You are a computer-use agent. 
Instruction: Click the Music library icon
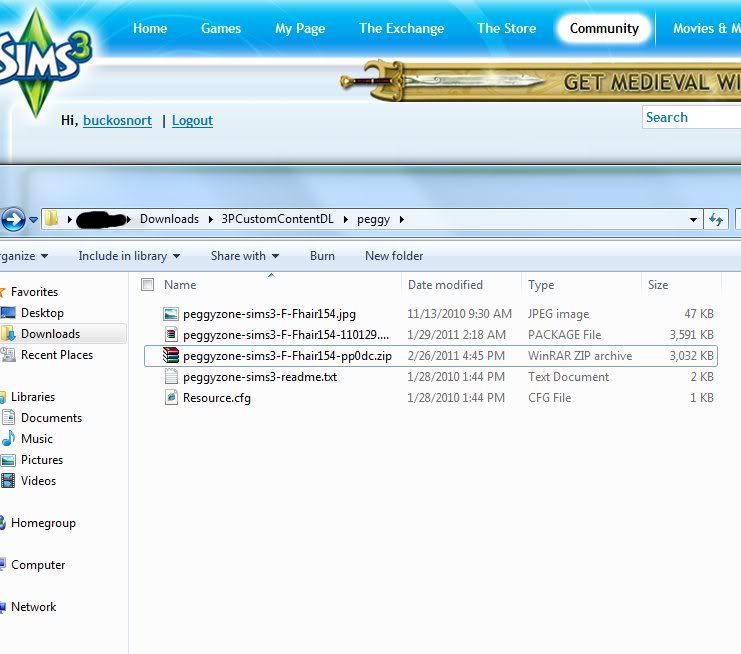[x=9, y=439]
